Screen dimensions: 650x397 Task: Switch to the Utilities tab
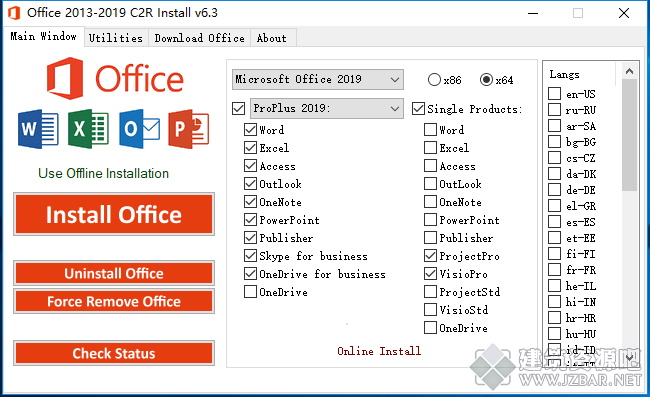pos(116,38)
